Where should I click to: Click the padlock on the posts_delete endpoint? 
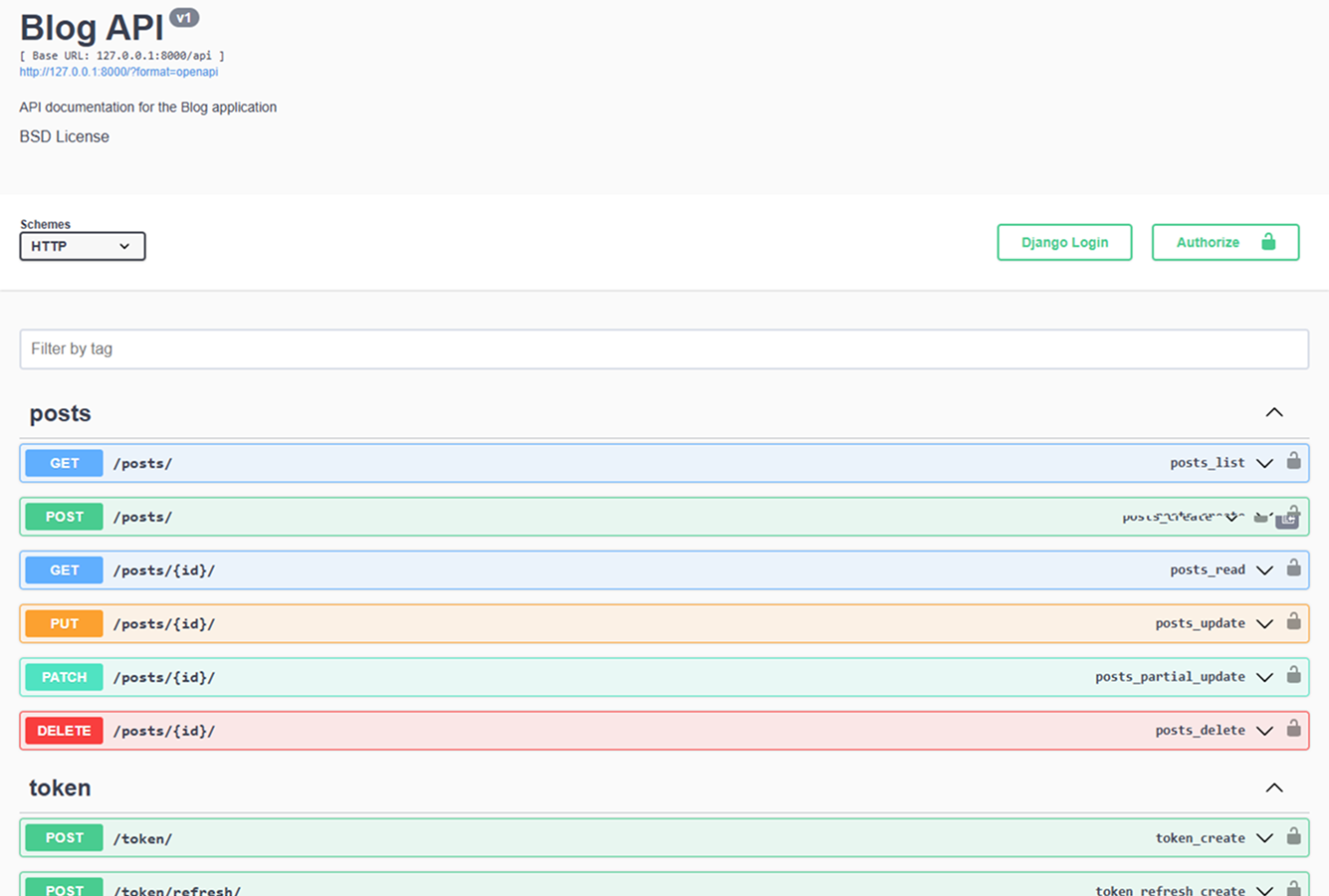click(1293, 730)
